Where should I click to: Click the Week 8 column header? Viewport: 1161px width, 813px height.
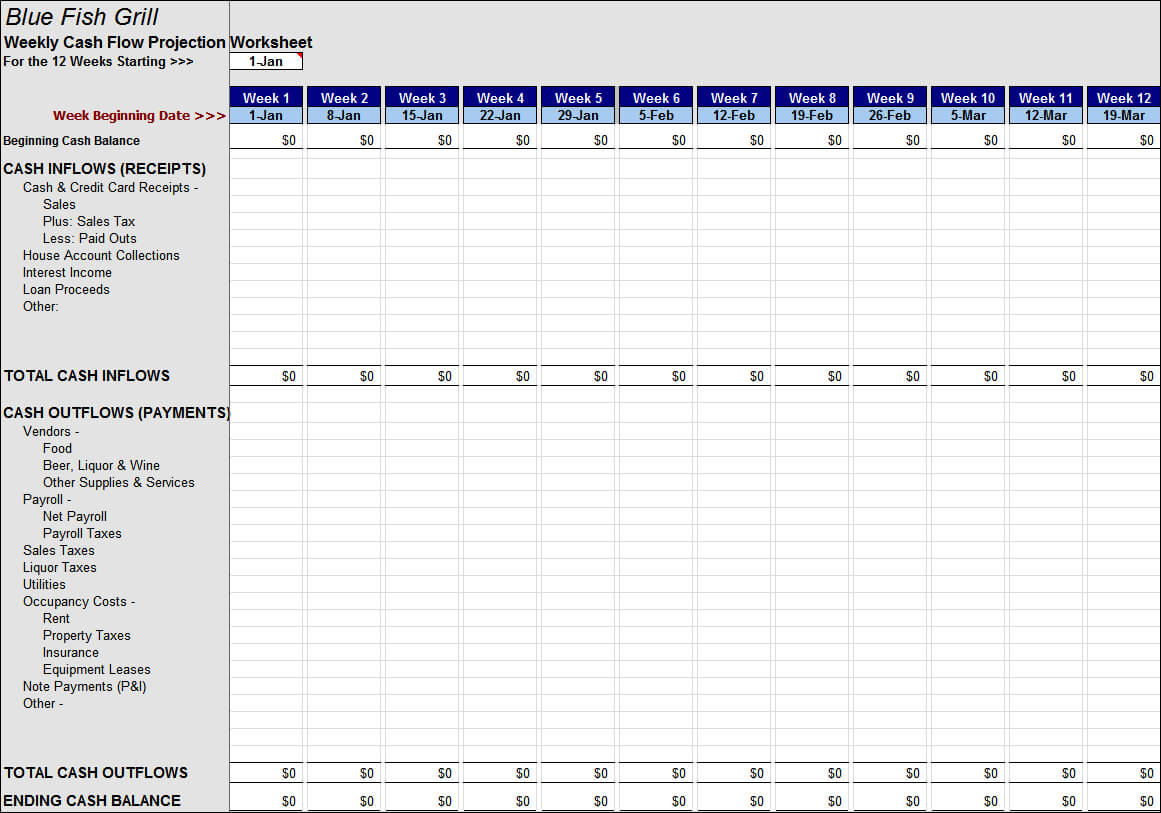pyautogui.click(x=812, y=98)
